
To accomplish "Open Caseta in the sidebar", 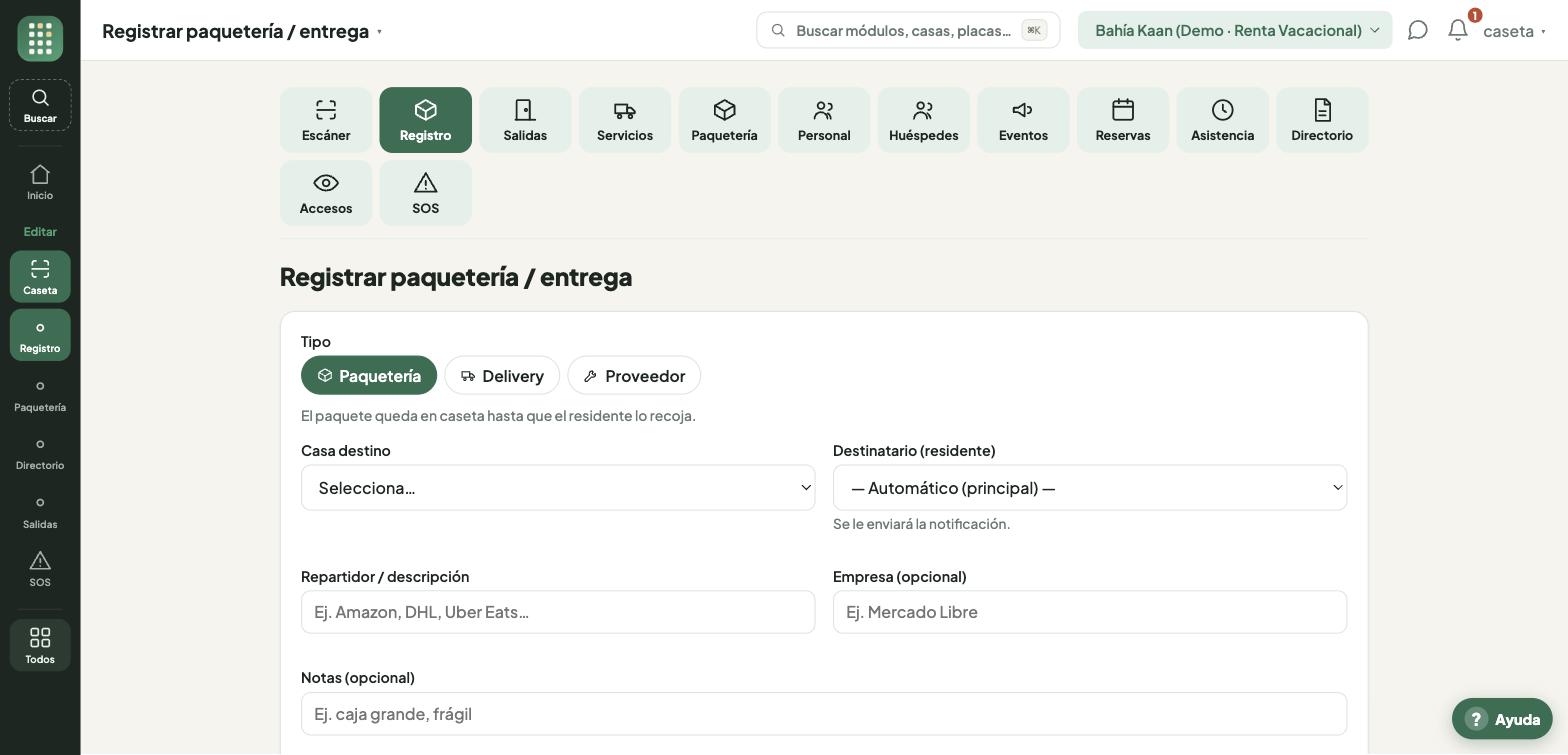I will tap(40, 277).
